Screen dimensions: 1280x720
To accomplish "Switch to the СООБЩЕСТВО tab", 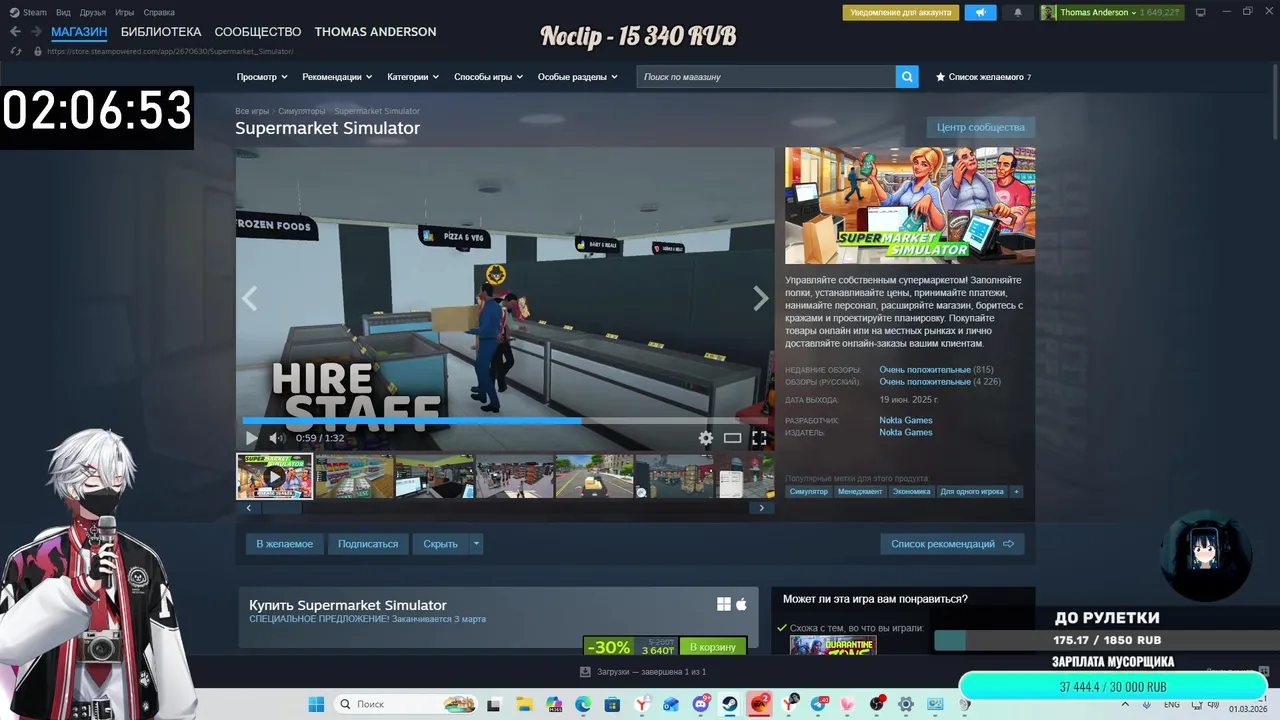I will pyautogui.click(x=258, y=32).
